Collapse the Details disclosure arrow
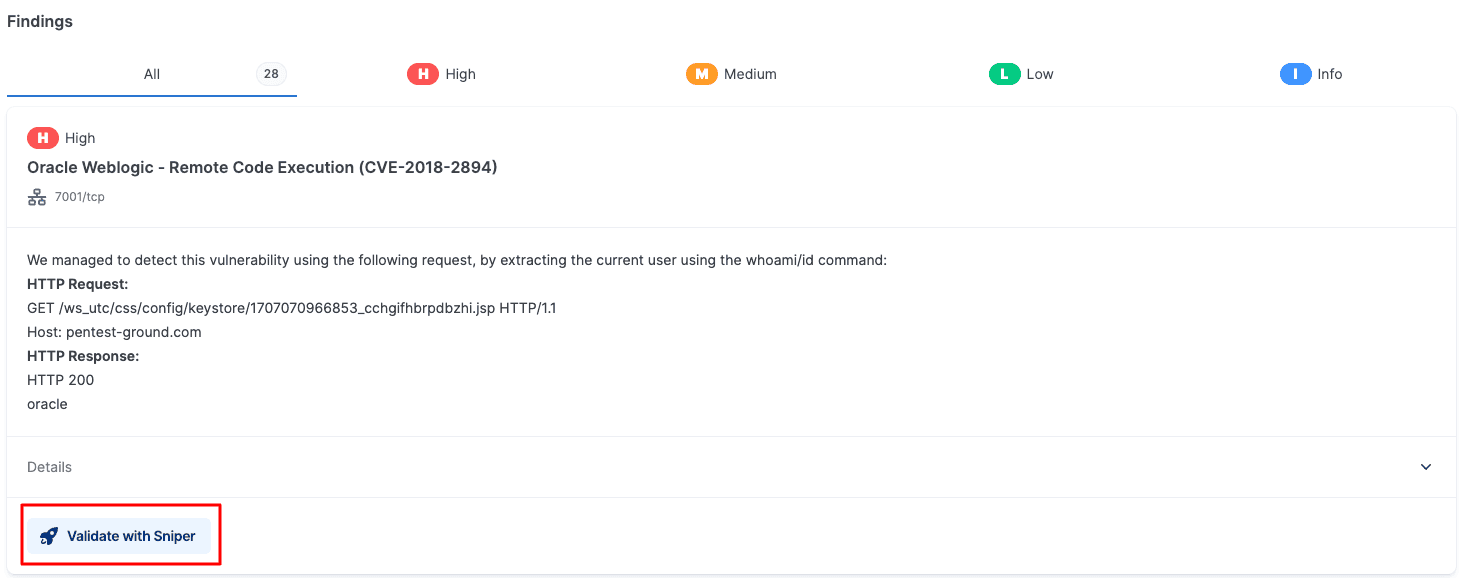 tap(1426, 466)
